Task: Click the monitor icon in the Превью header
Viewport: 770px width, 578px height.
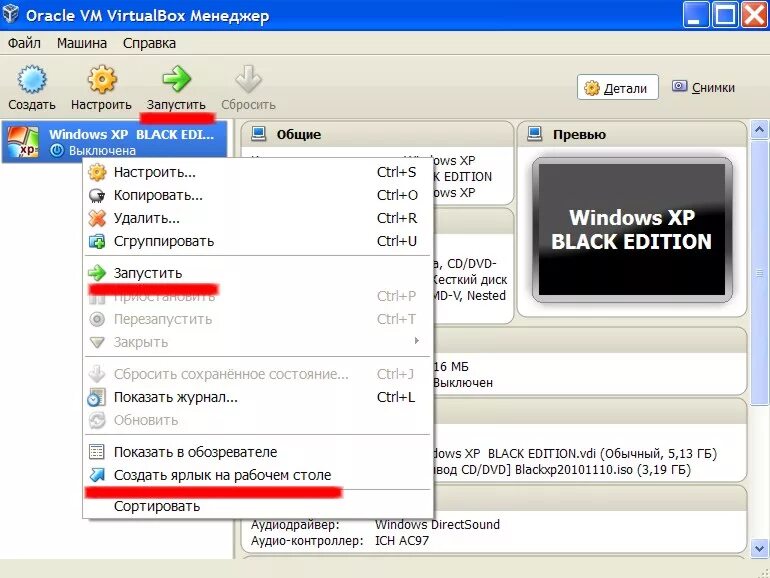Action: (535, 134)
